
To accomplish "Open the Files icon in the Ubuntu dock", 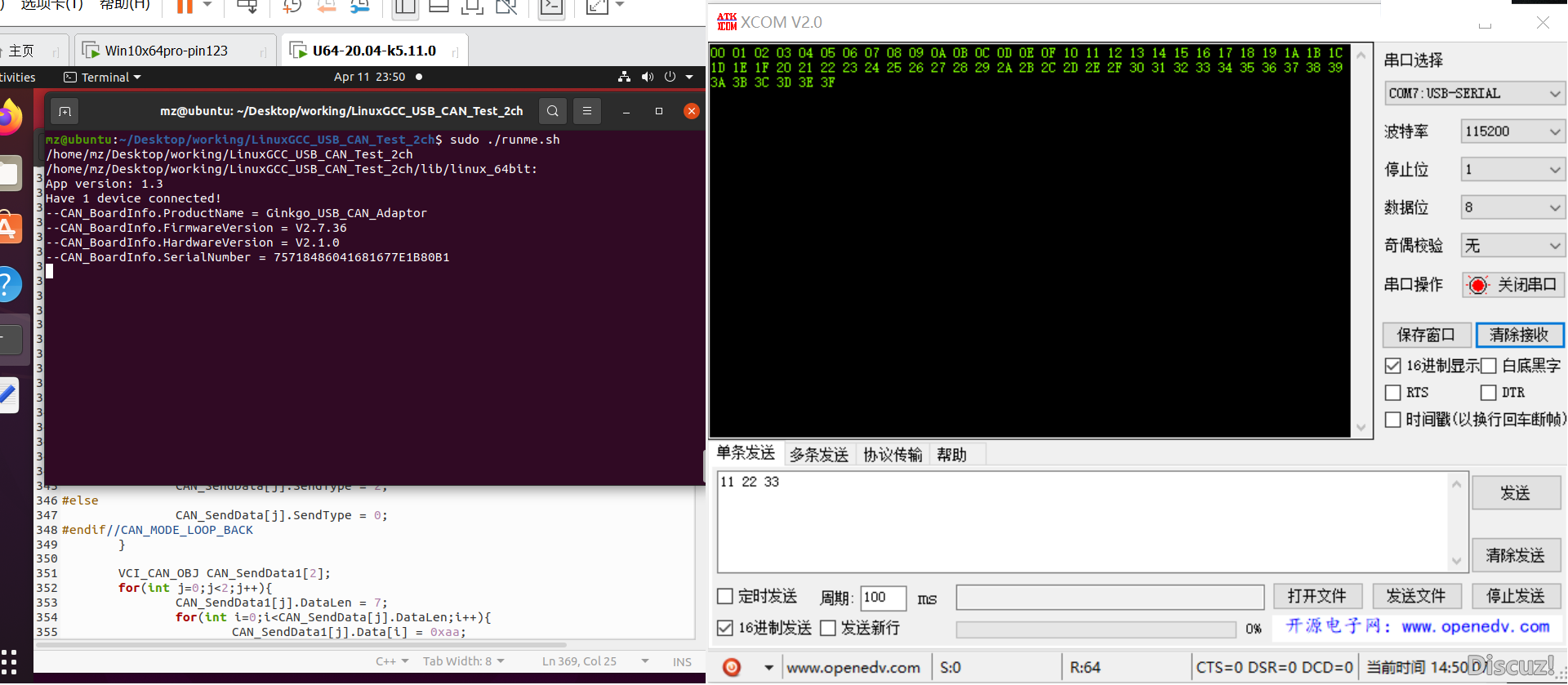I will pyautogui.click(x=9, y=173).
